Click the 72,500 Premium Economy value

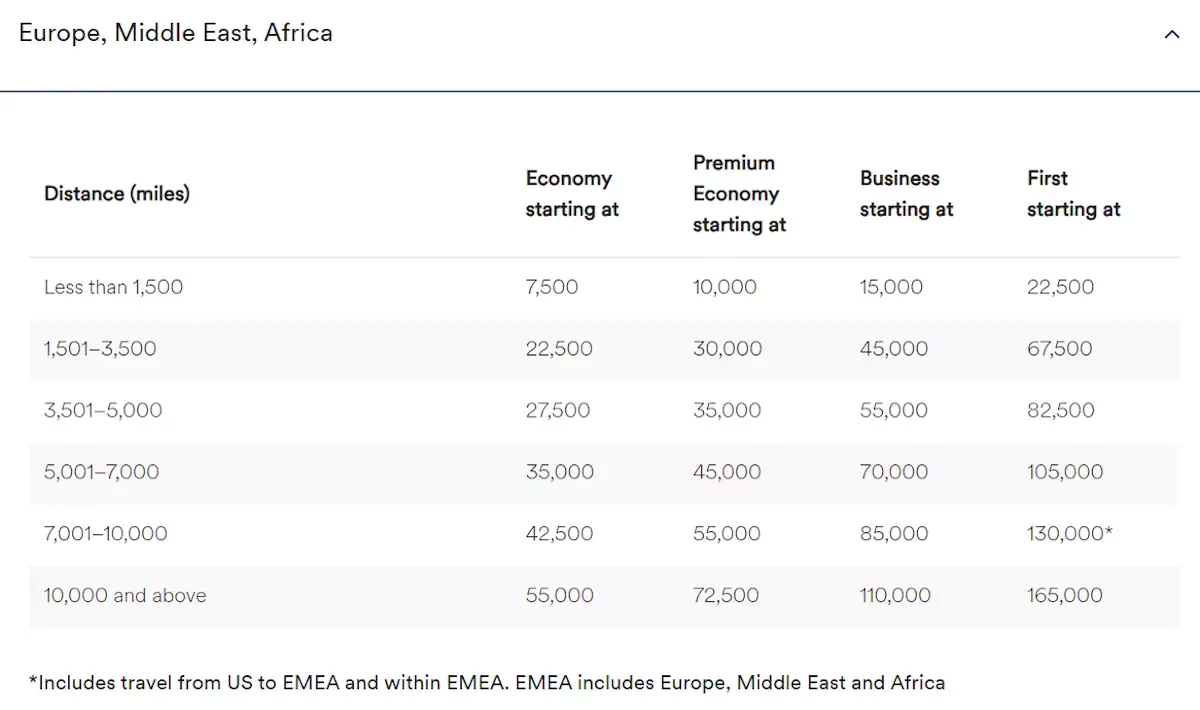(x=726, y=596)
